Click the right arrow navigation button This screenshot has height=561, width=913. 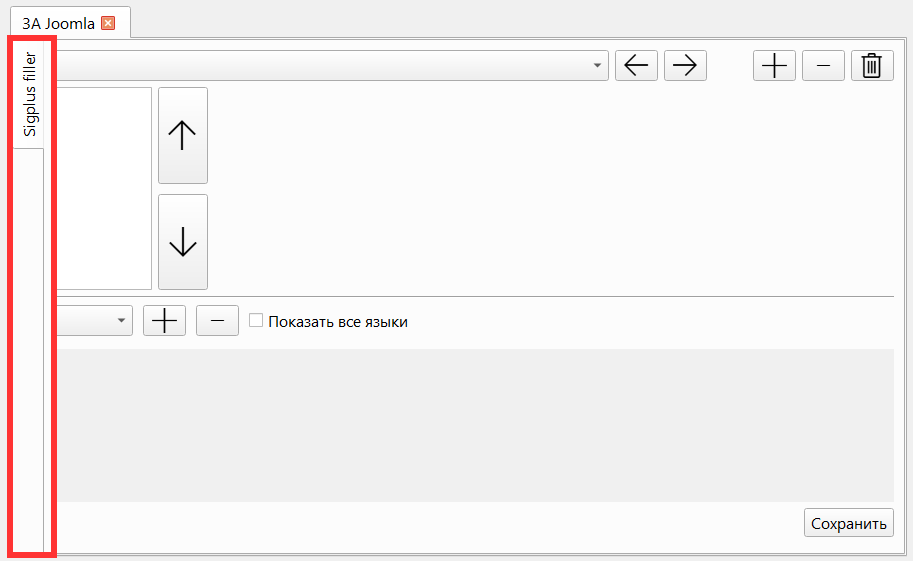685,65
